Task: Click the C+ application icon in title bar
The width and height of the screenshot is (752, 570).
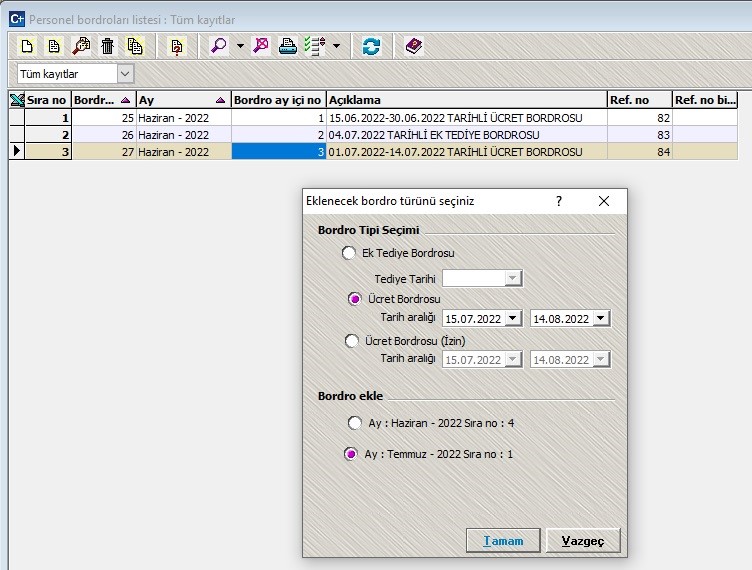Action: pos(17,19)
